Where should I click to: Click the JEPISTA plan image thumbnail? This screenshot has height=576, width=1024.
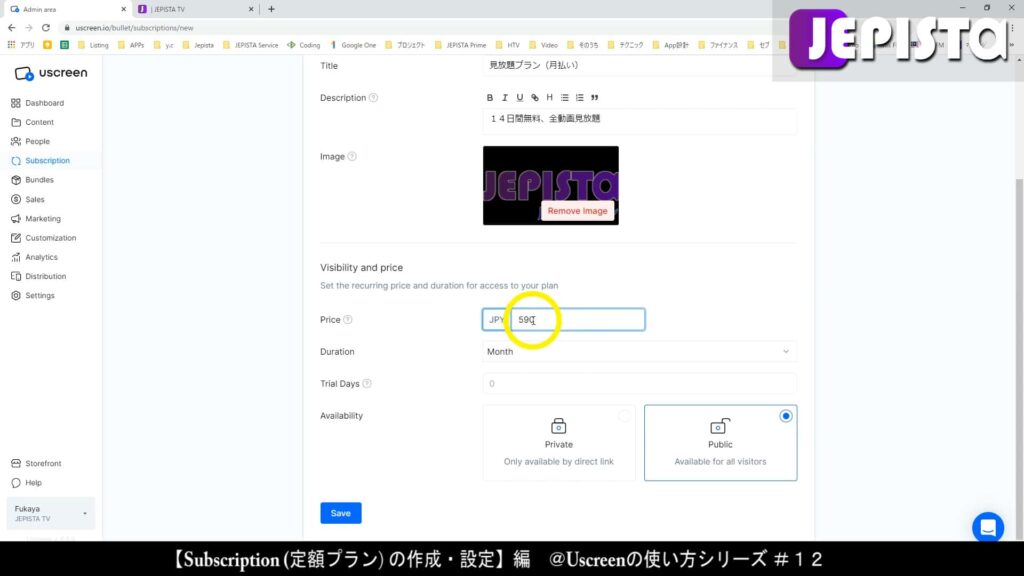point(551,185)
